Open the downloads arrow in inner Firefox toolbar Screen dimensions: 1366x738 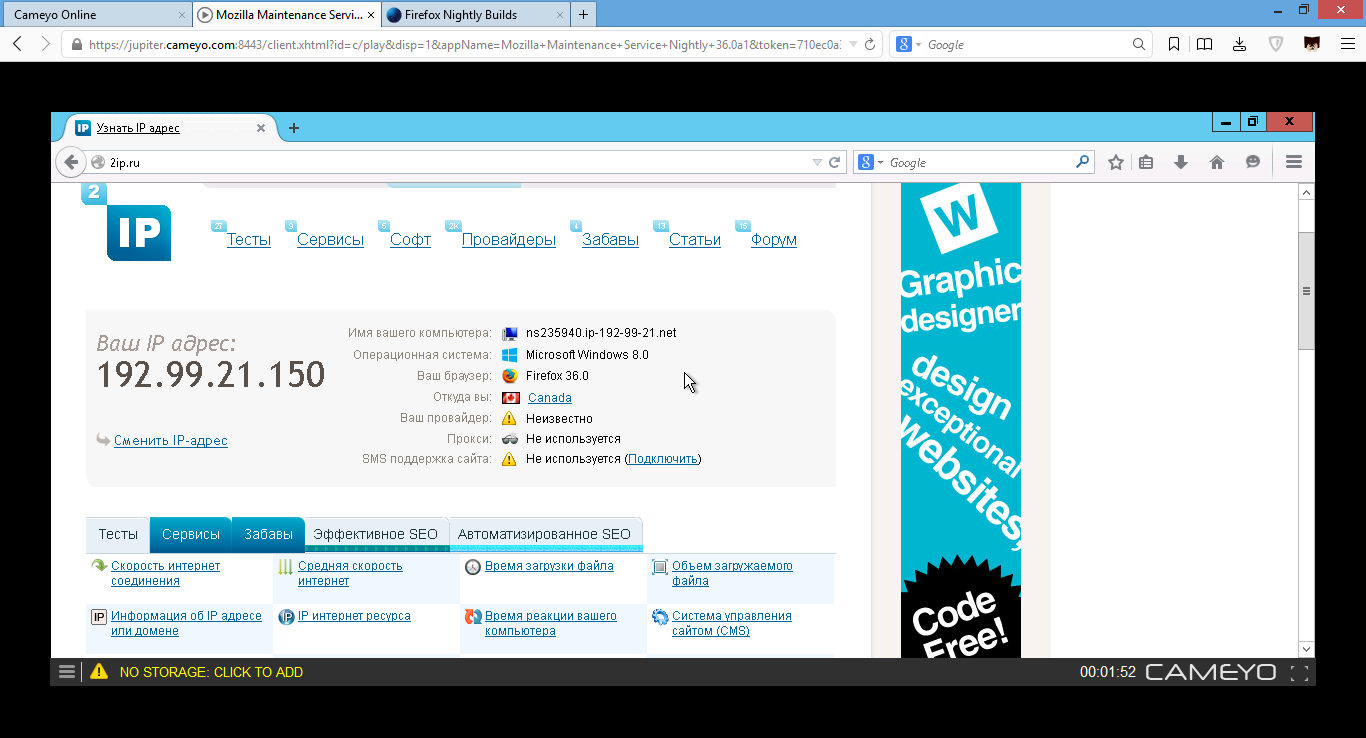tap(1181, 162)
